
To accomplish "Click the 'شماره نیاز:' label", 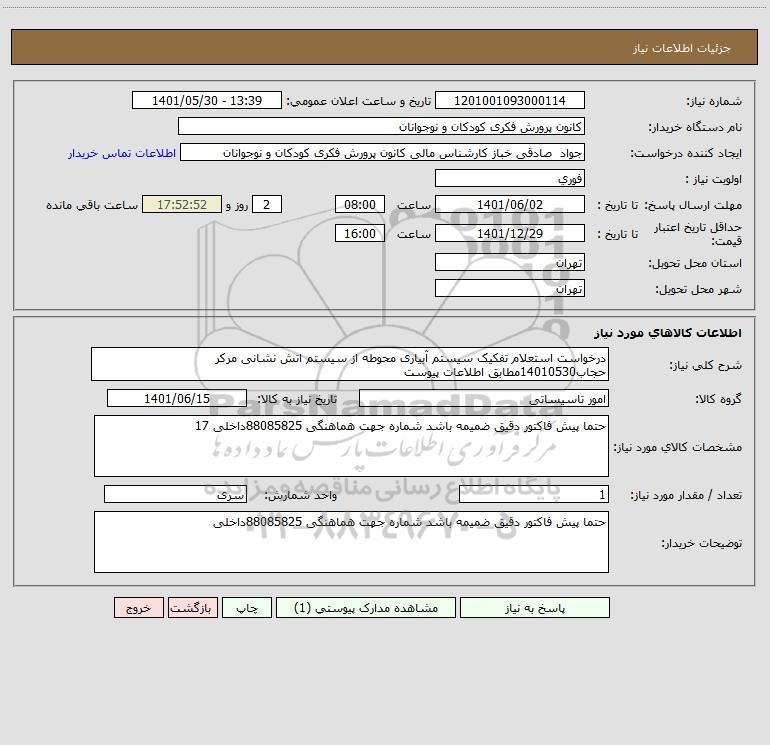I will (x=714, y=101).
